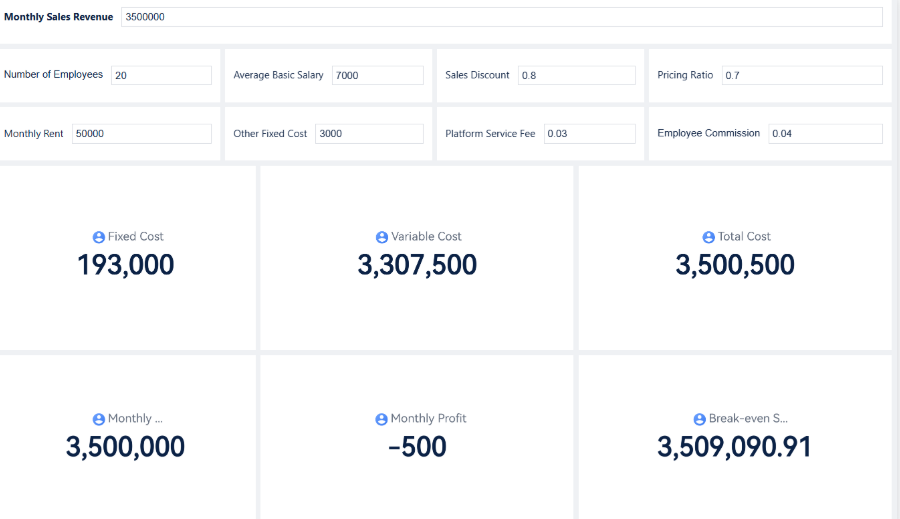Click the Other Fixed Cost field
Viewport: 900px width, 519px height.
(369, 133)
